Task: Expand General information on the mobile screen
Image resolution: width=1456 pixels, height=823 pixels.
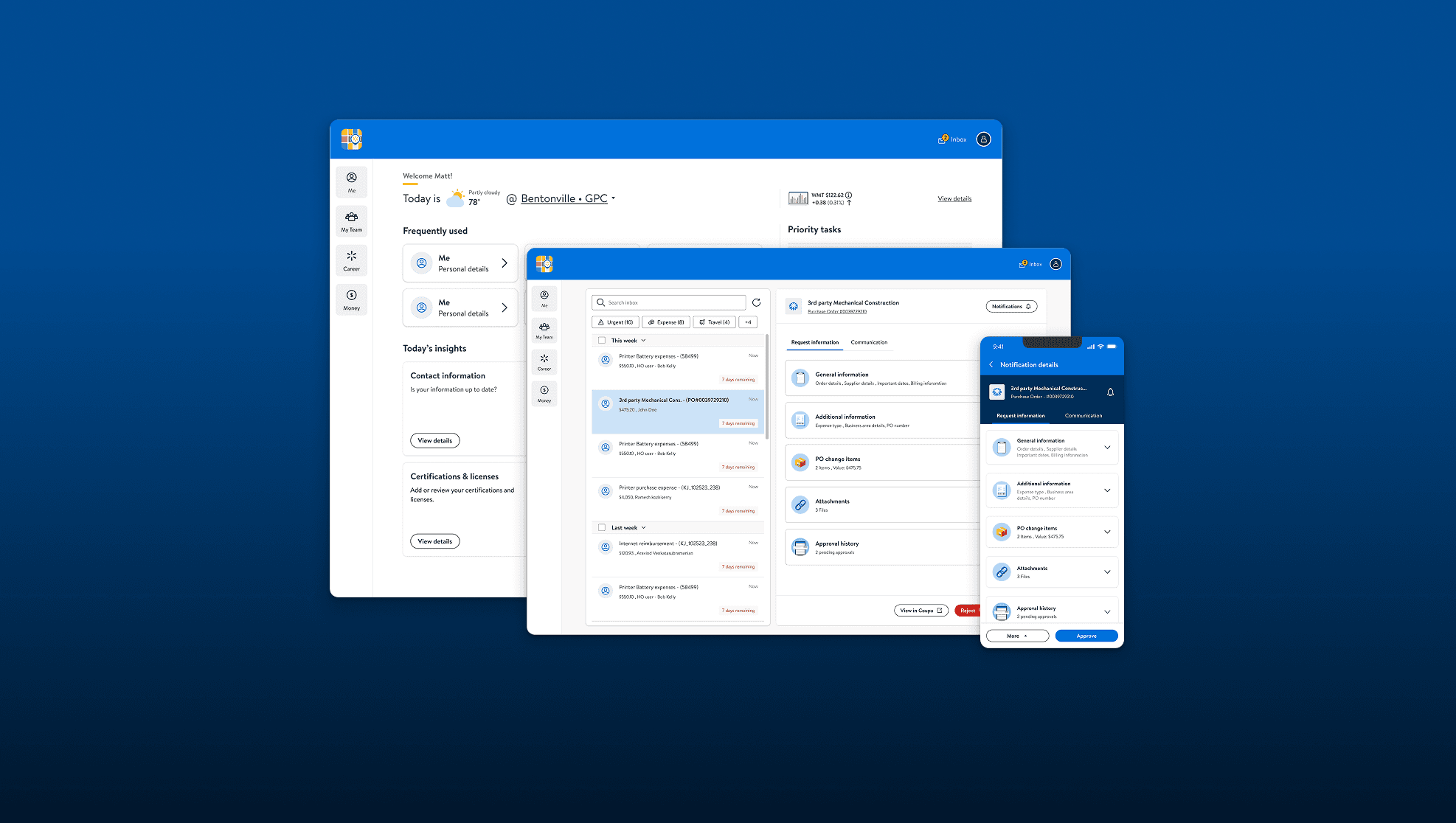Action: pos(1107,448)
